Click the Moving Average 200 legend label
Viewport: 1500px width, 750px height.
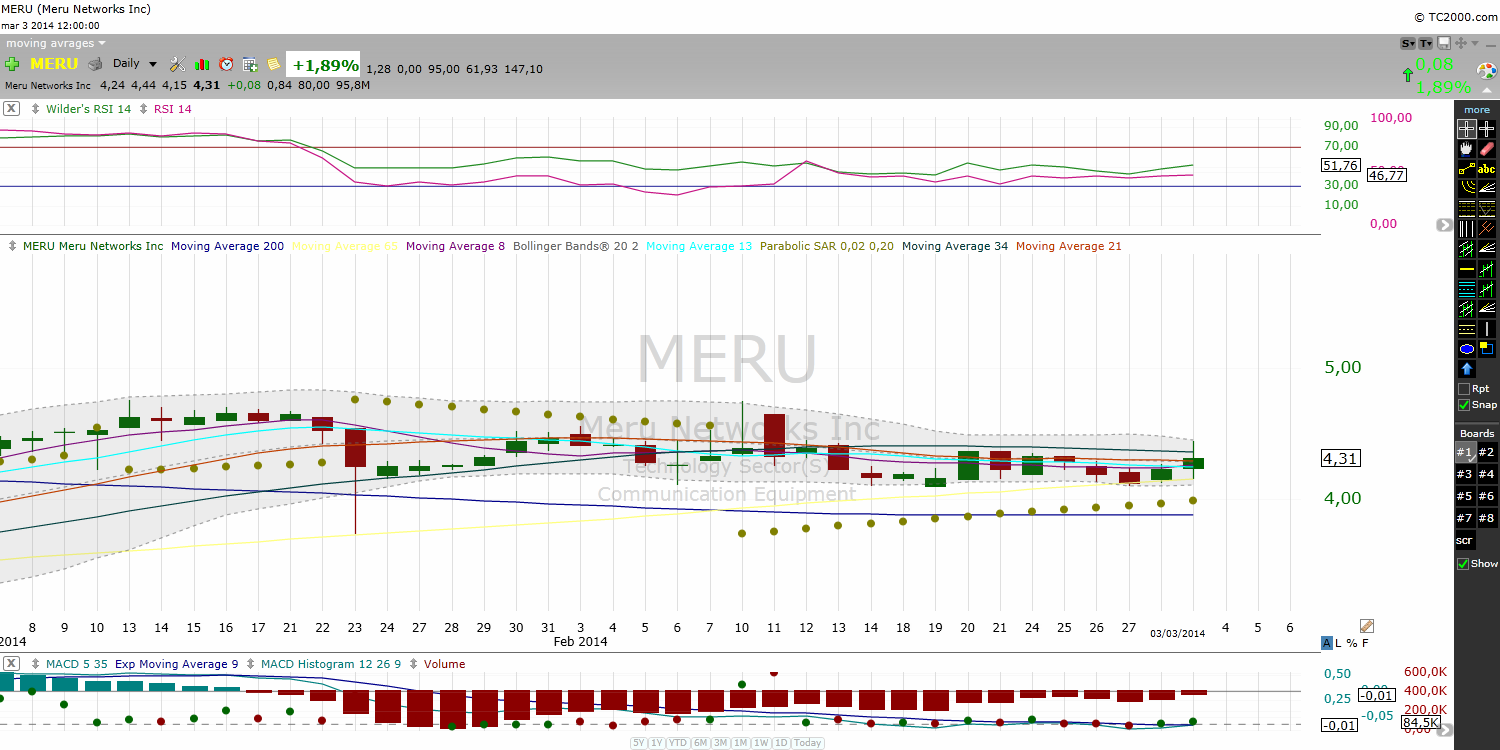click(228, 245)
